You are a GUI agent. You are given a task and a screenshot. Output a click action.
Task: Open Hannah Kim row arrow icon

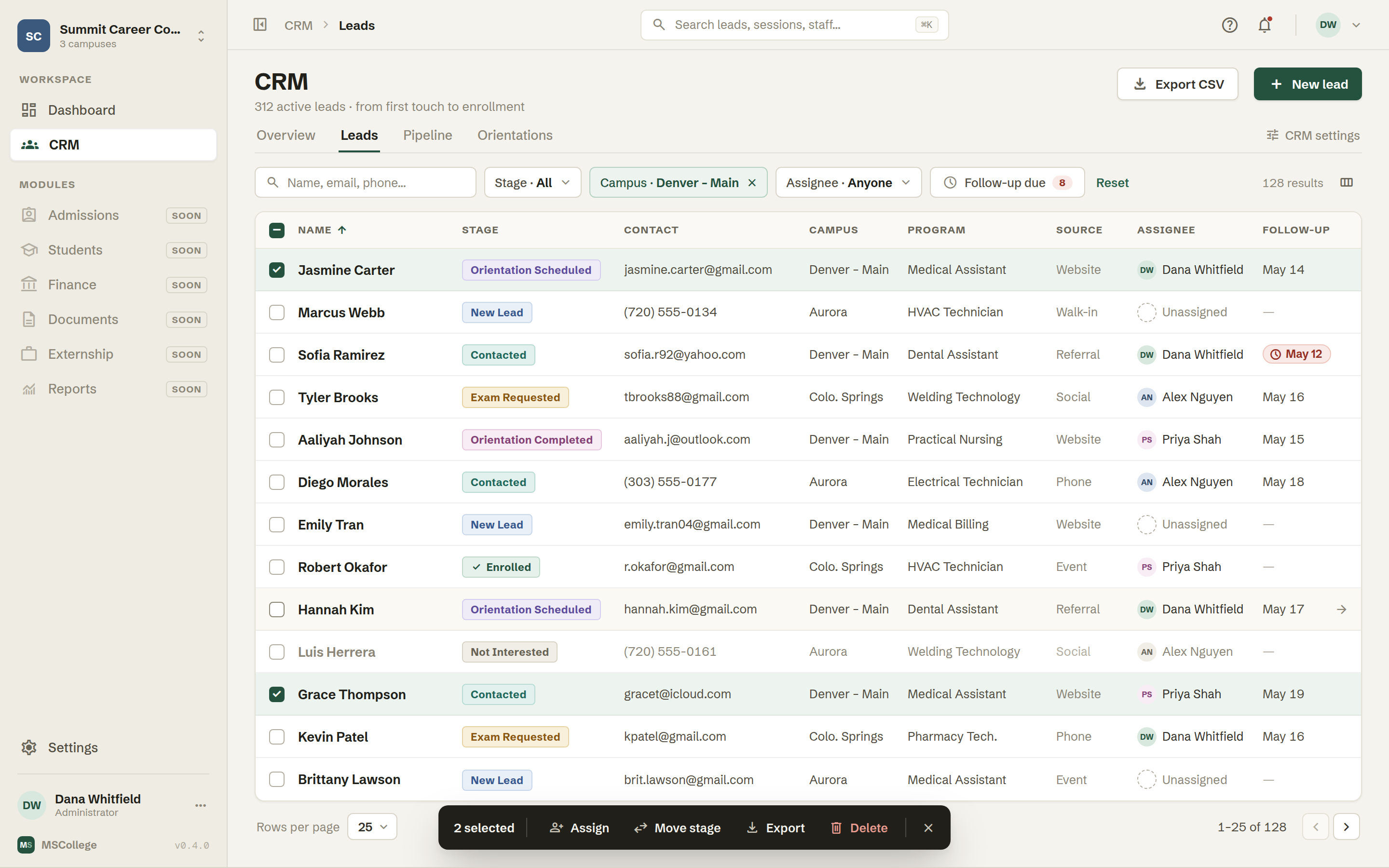click(x=1341, y=609)
